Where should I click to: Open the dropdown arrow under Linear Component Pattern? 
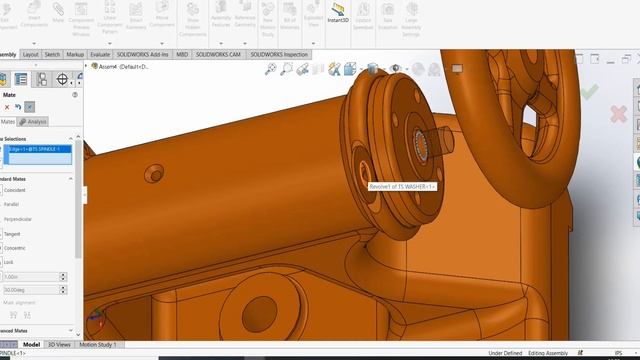pos(109,43)
